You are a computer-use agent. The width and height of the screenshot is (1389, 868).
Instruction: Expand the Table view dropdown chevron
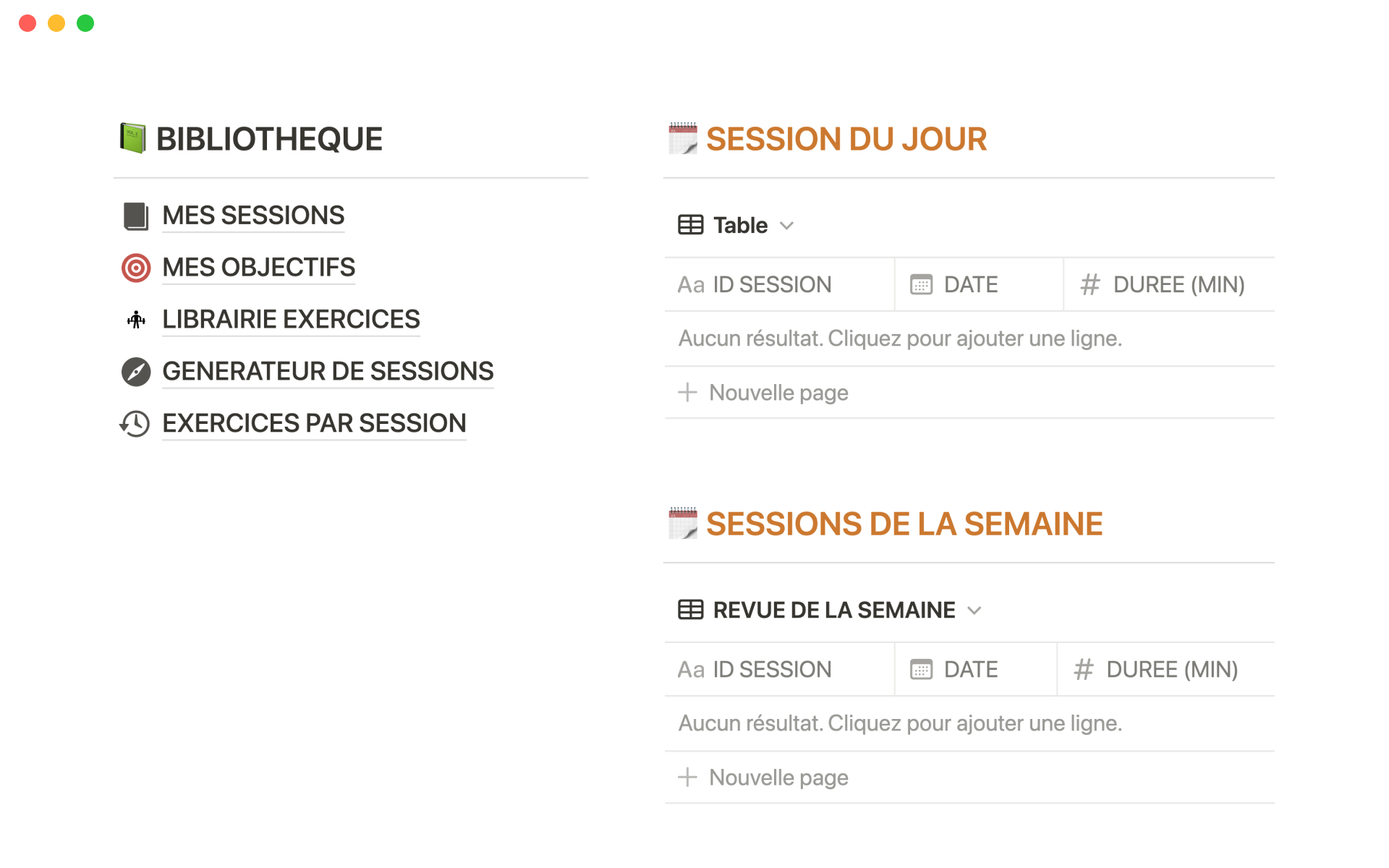coord(787,226)
